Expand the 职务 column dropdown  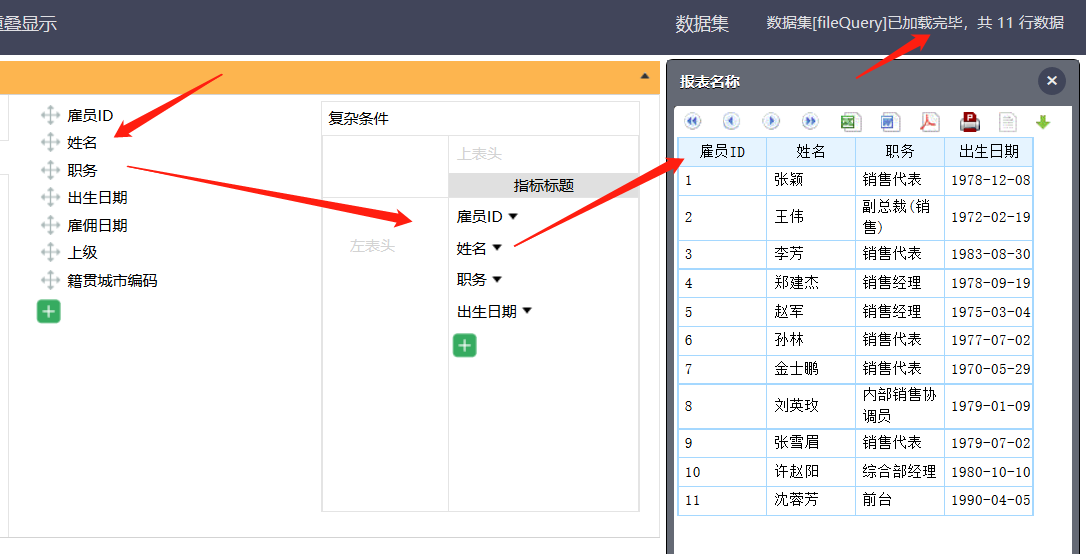click(x=497, y=280)
